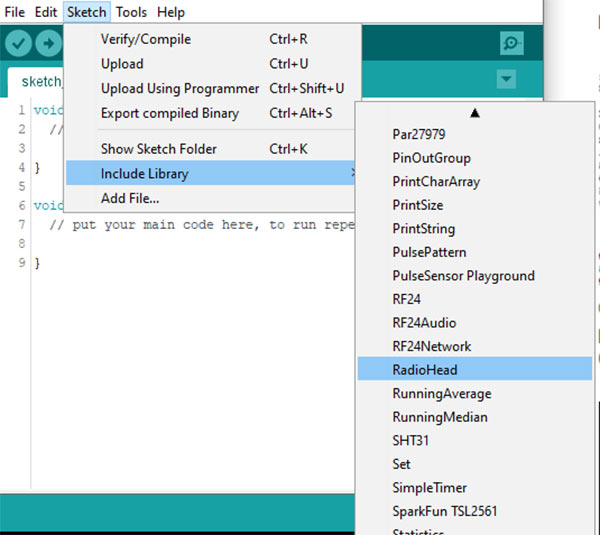Image resolution: width=600 pixels, height=535 pixels.
Task: Select the SimpleTimer library
Action: [x=431, y=487]
